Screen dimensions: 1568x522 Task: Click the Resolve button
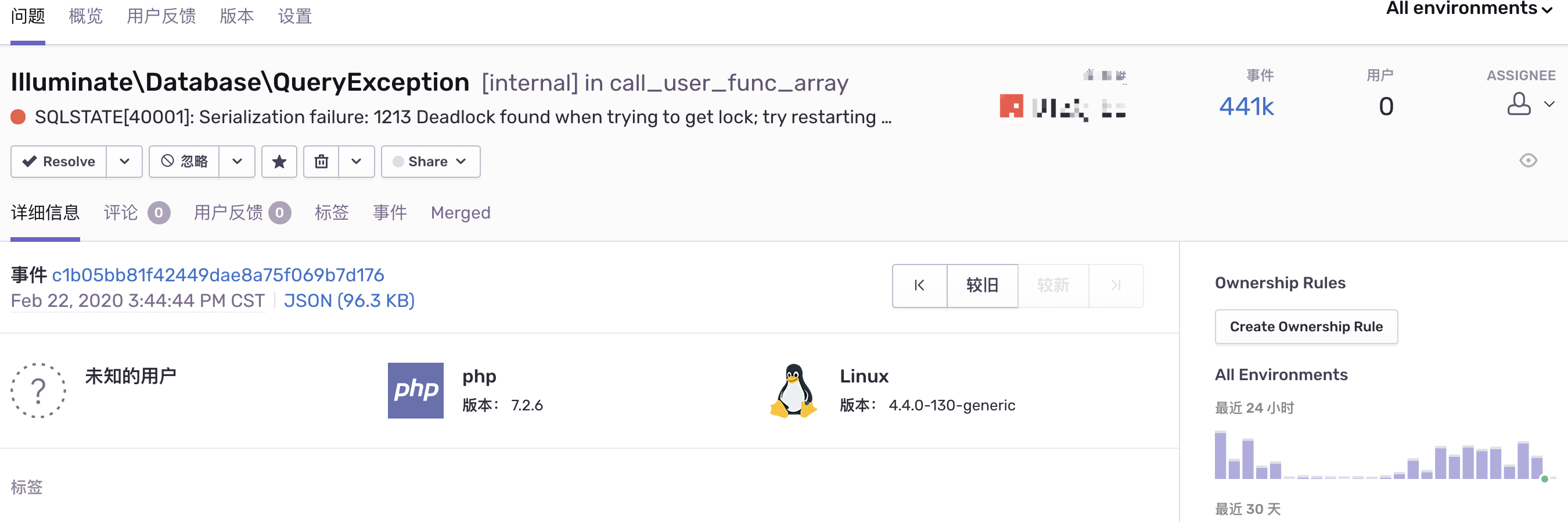tap(59, 162)
